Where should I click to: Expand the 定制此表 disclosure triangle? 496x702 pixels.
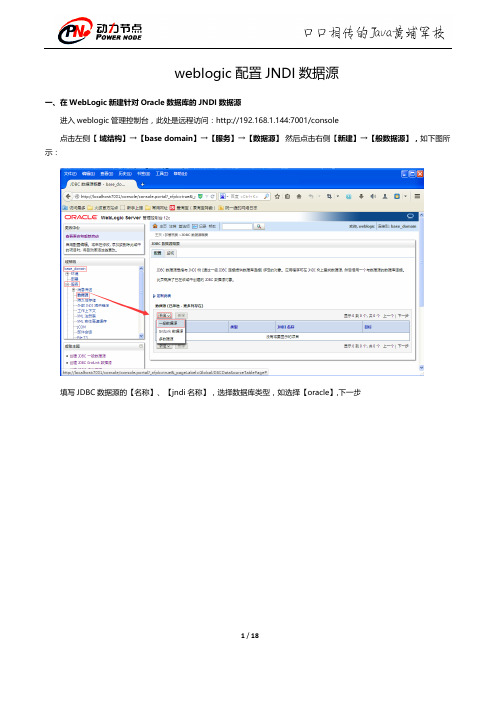154,296
